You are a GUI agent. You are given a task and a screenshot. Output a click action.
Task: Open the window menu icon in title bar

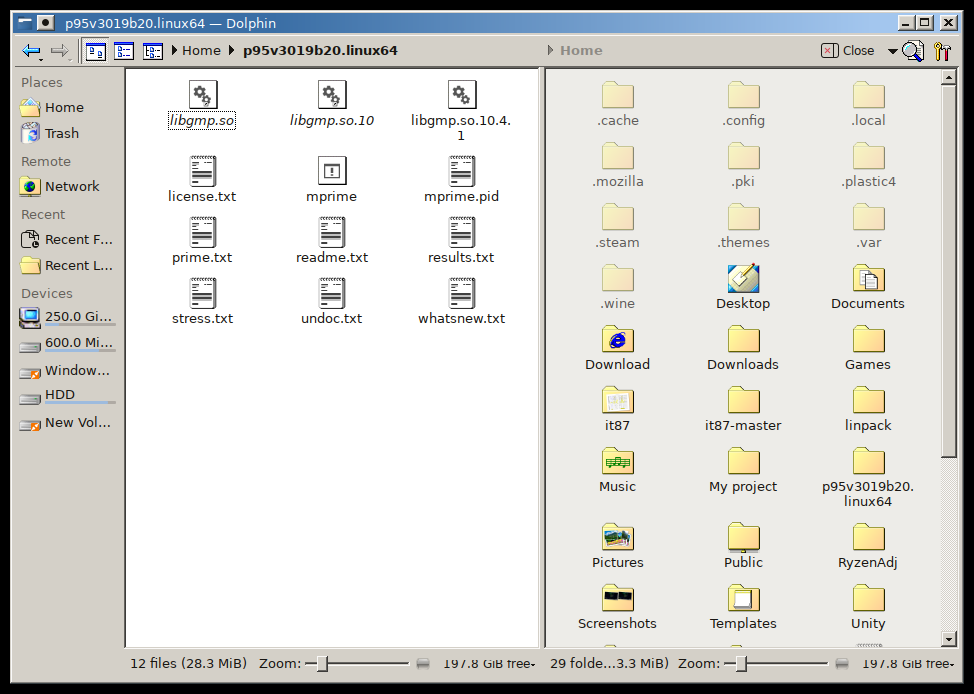(25, 23)
